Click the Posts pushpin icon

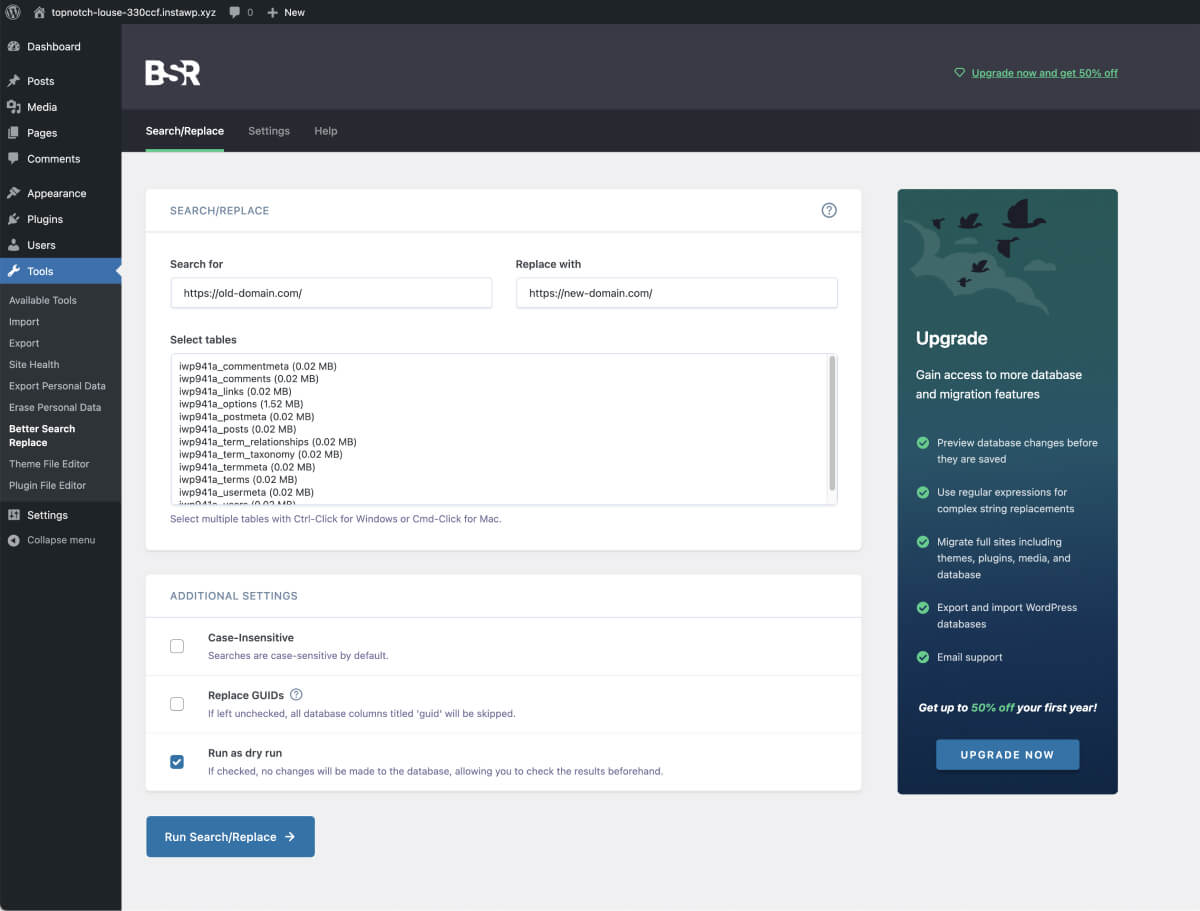click(x=13, y=81)
